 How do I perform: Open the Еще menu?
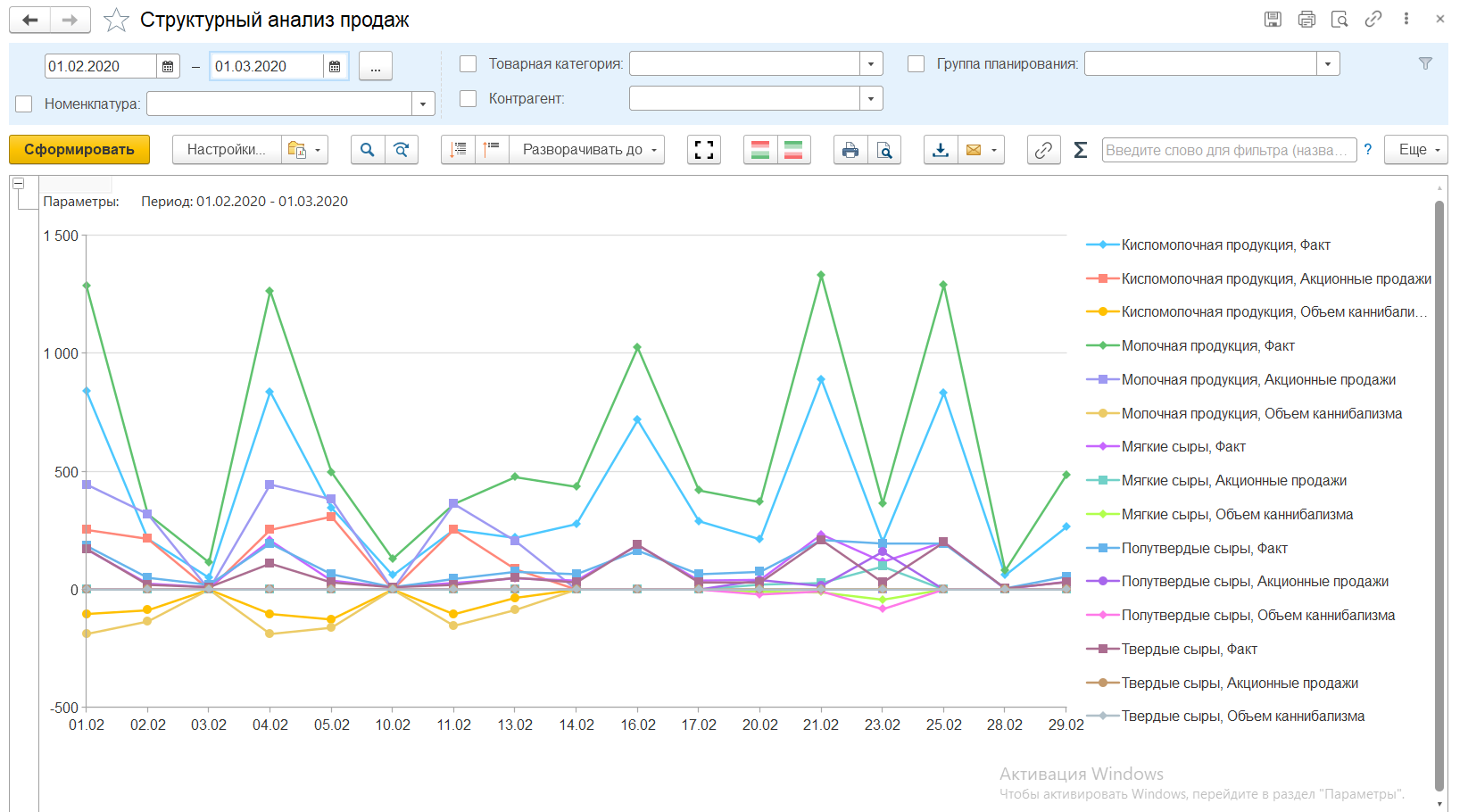tap(1415, 150)
